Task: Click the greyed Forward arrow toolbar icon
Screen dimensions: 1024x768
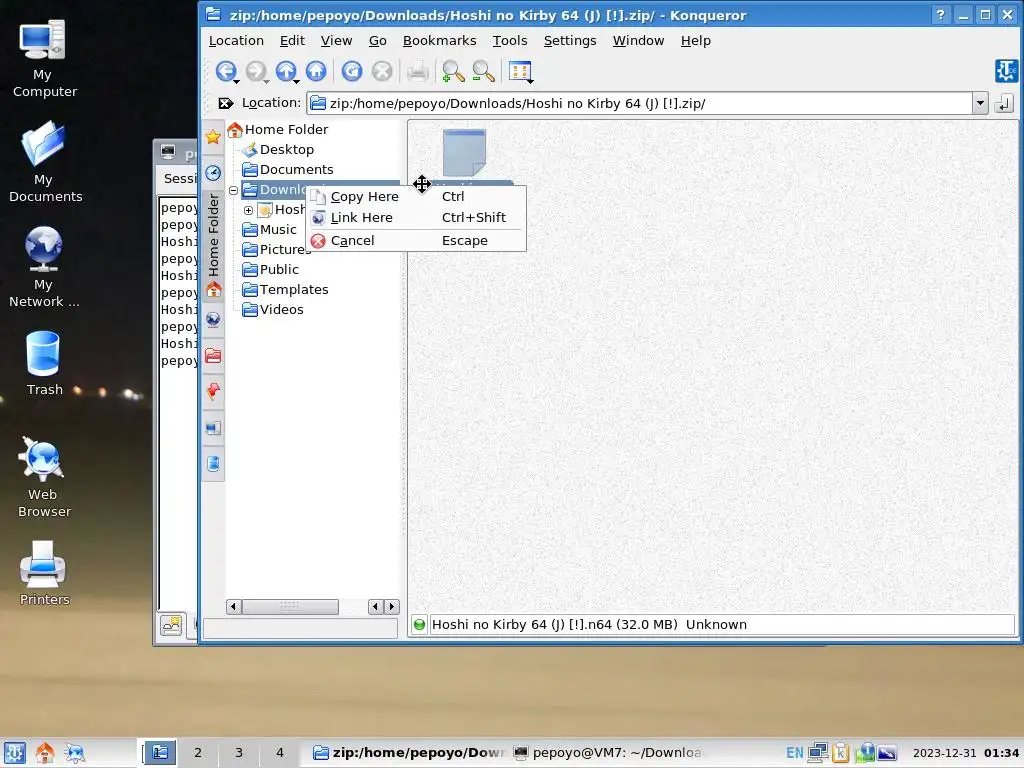Action: pos(256,71)
